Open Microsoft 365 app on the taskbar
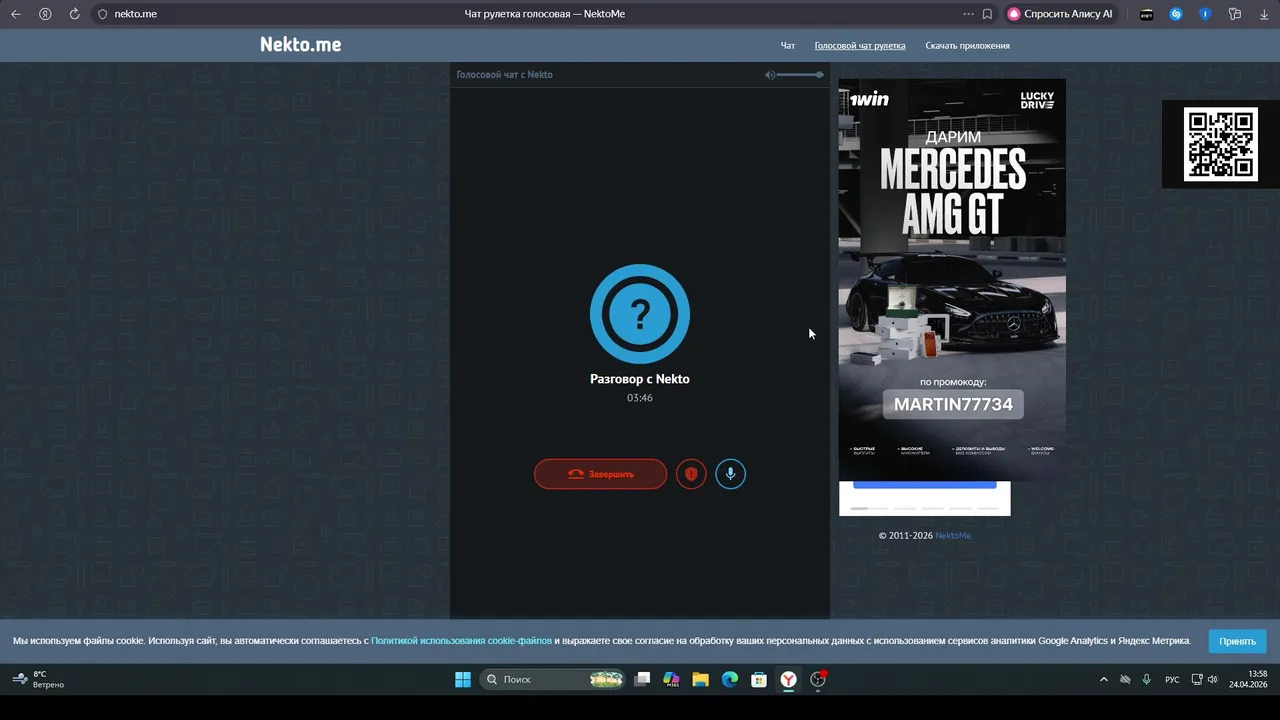Image resolution: width=1280 pixels, height=720 pixels. click(x=672, y=680)
